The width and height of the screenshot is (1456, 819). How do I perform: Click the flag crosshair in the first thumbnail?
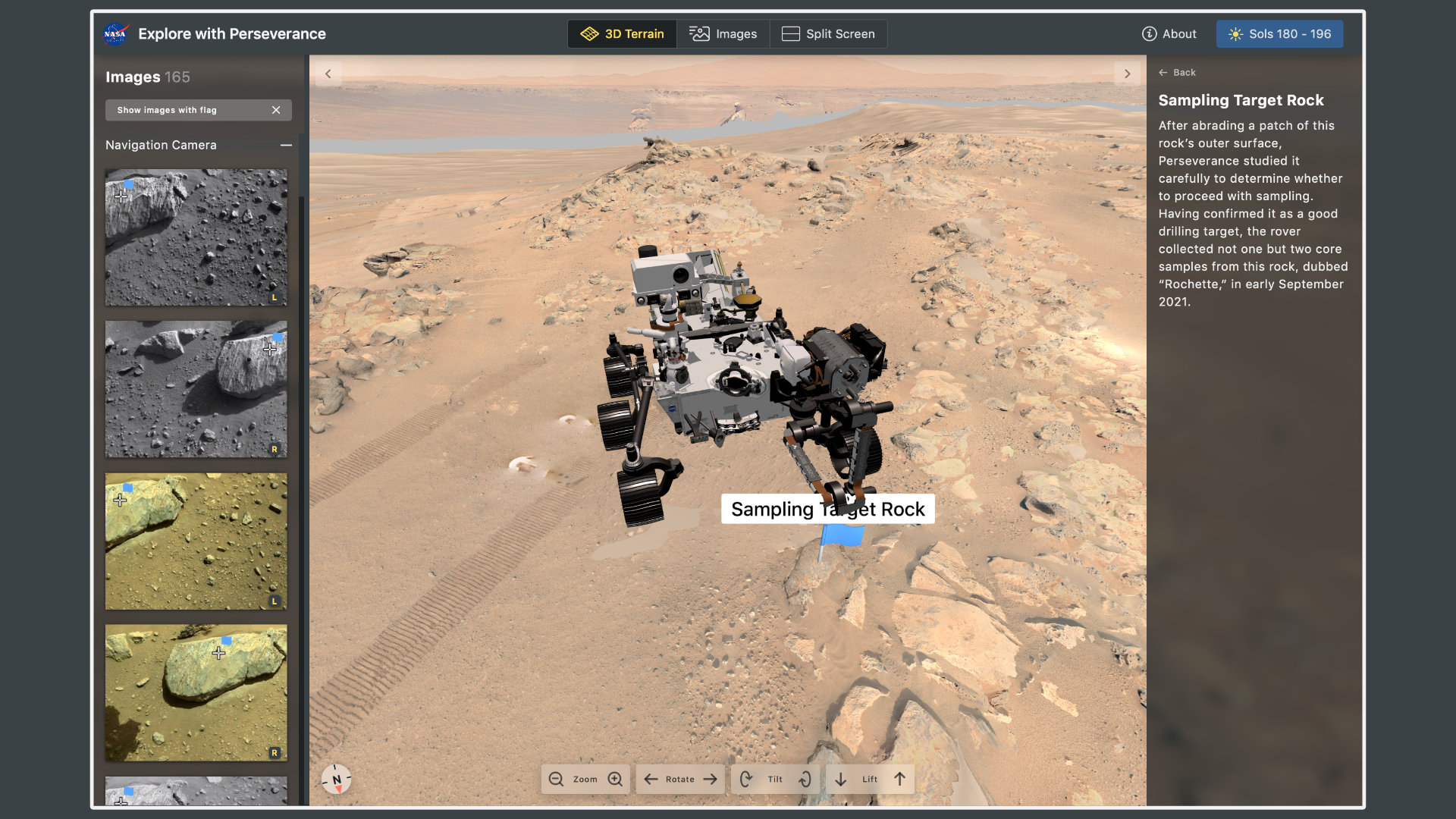pyautogui.click(x=121, y=196)
